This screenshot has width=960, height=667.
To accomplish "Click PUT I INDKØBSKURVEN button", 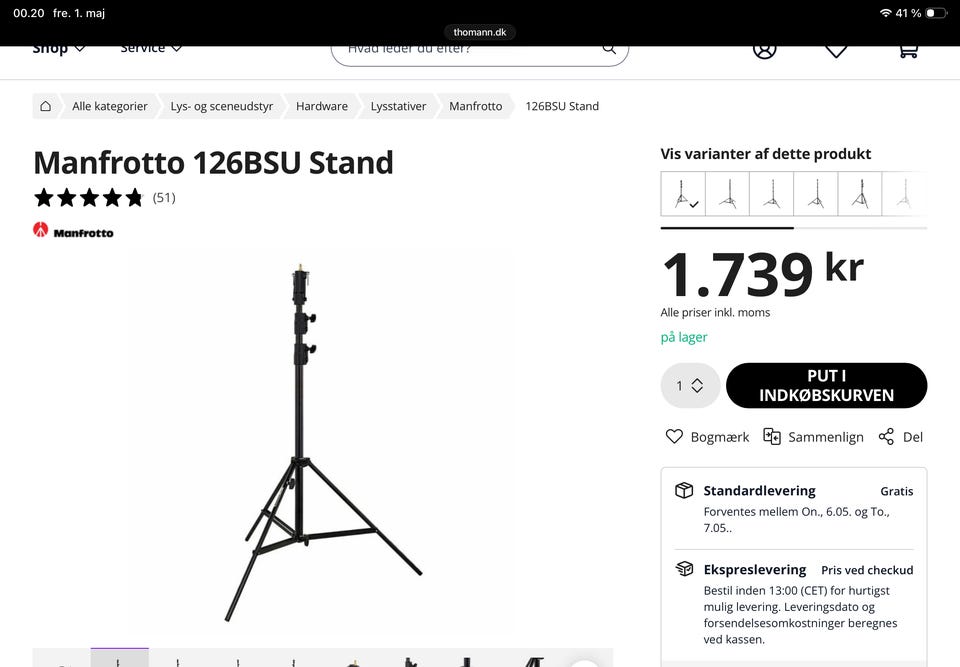I will point(827,385).
